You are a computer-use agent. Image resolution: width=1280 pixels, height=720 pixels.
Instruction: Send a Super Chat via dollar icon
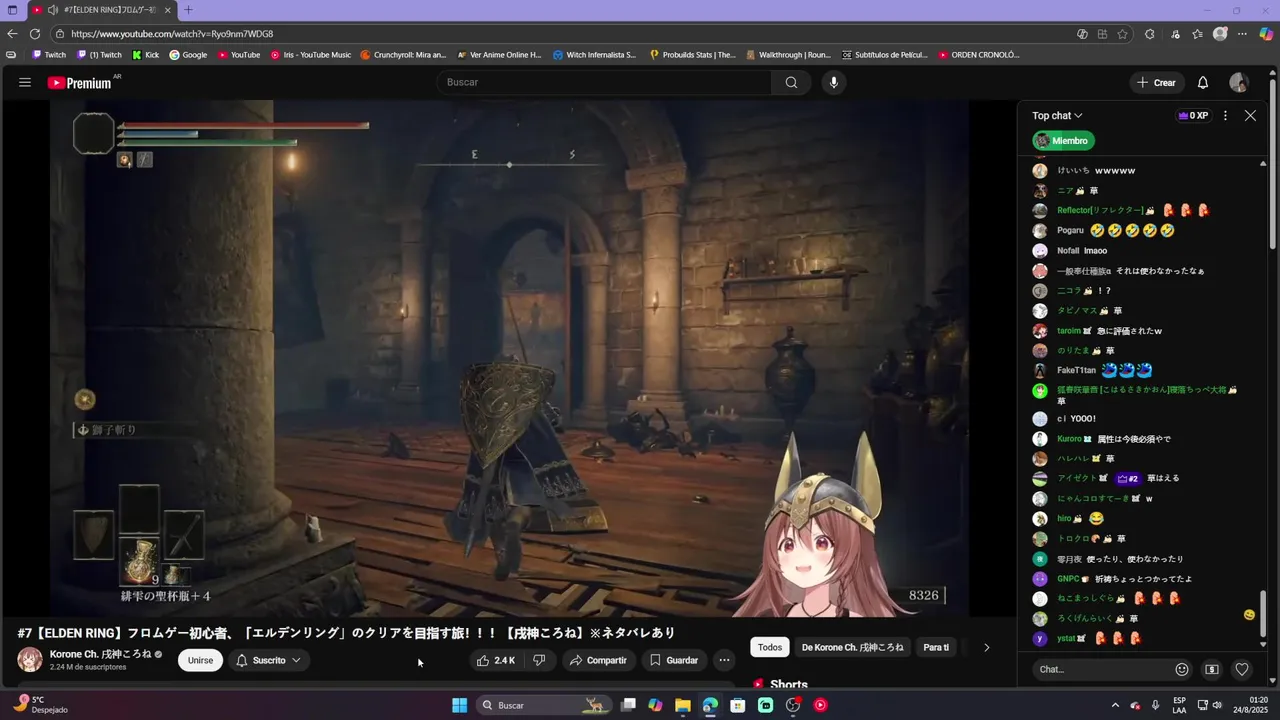point(1212,669)
